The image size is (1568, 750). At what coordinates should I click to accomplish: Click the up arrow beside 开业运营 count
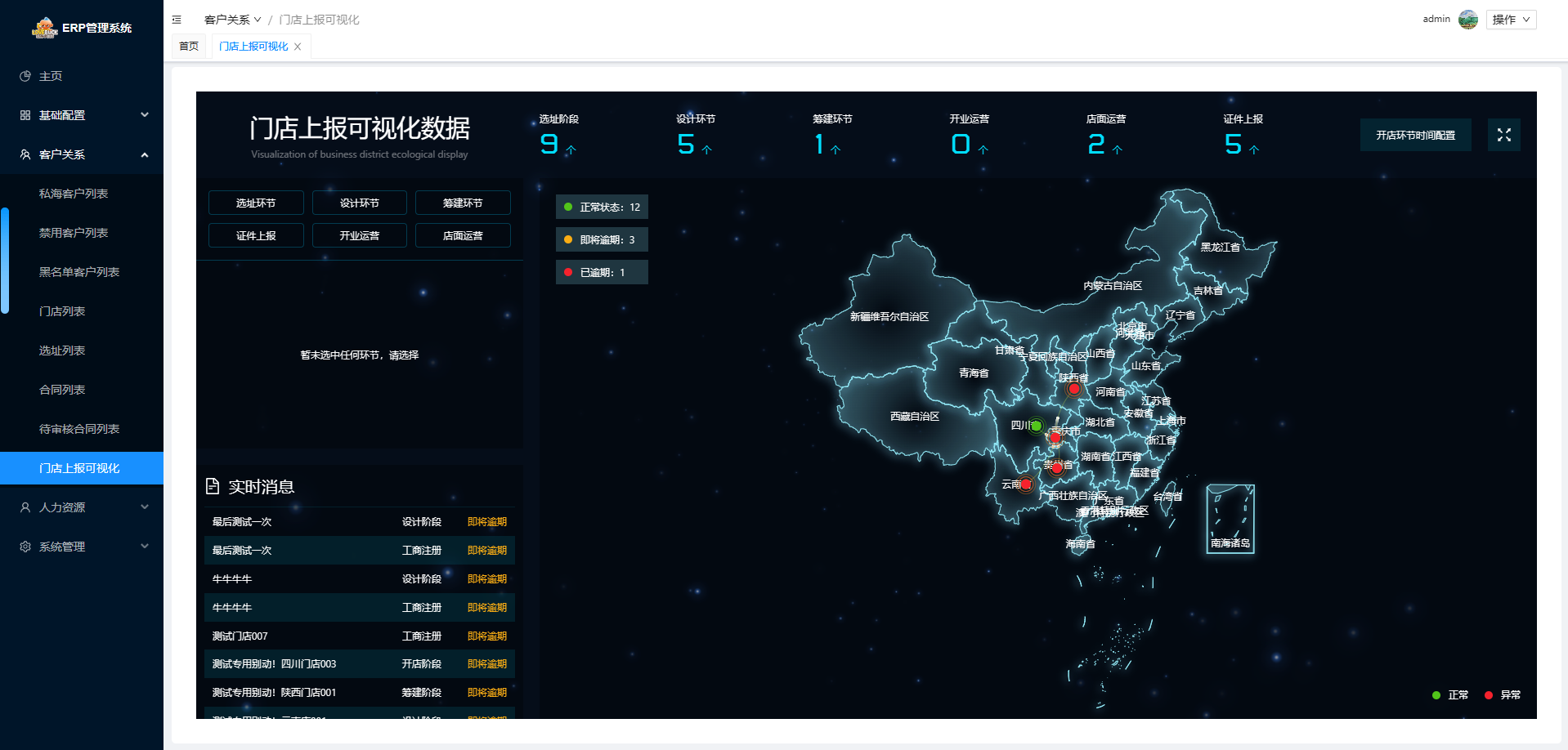983,150
